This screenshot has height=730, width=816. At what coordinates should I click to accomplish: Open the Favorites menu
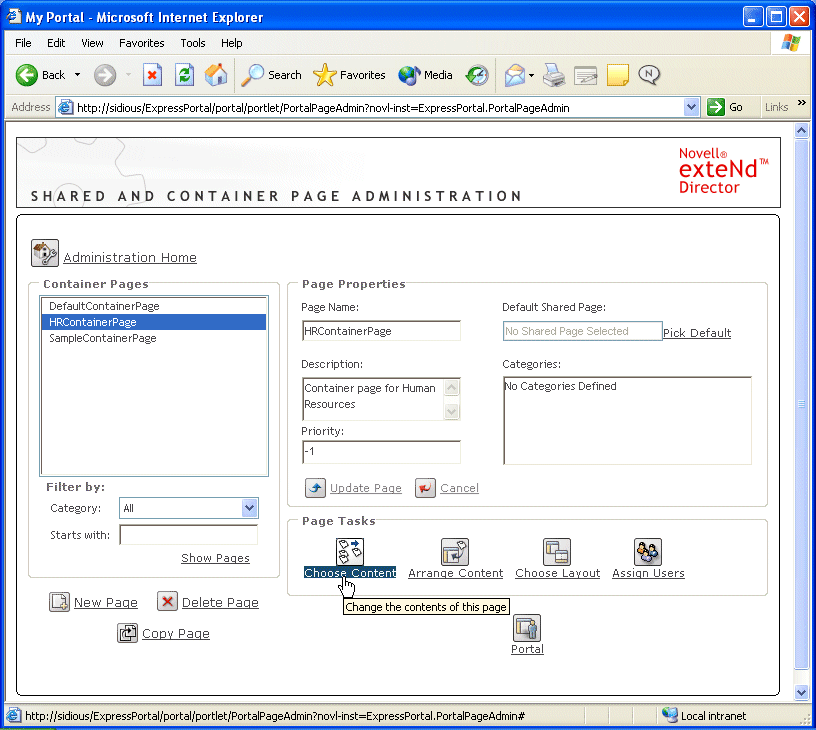(141, 43)
